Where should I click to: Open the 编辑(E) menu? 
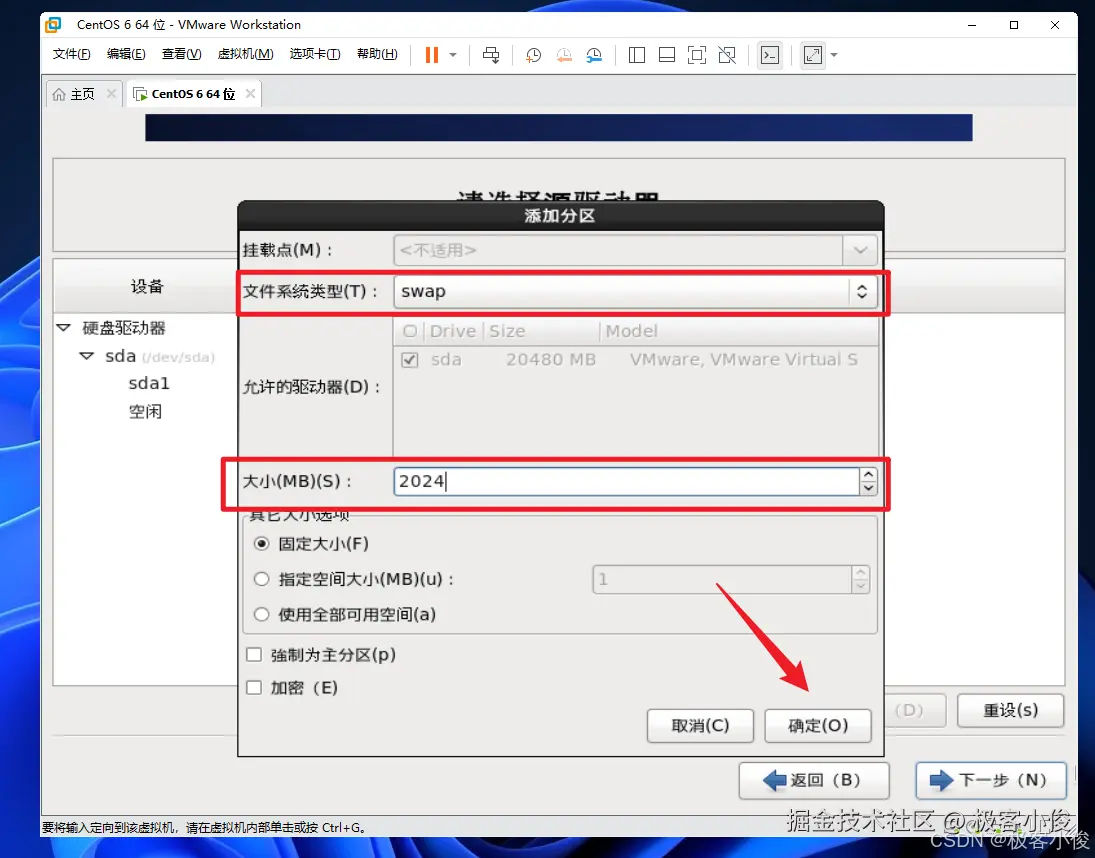tap(126, 54)
